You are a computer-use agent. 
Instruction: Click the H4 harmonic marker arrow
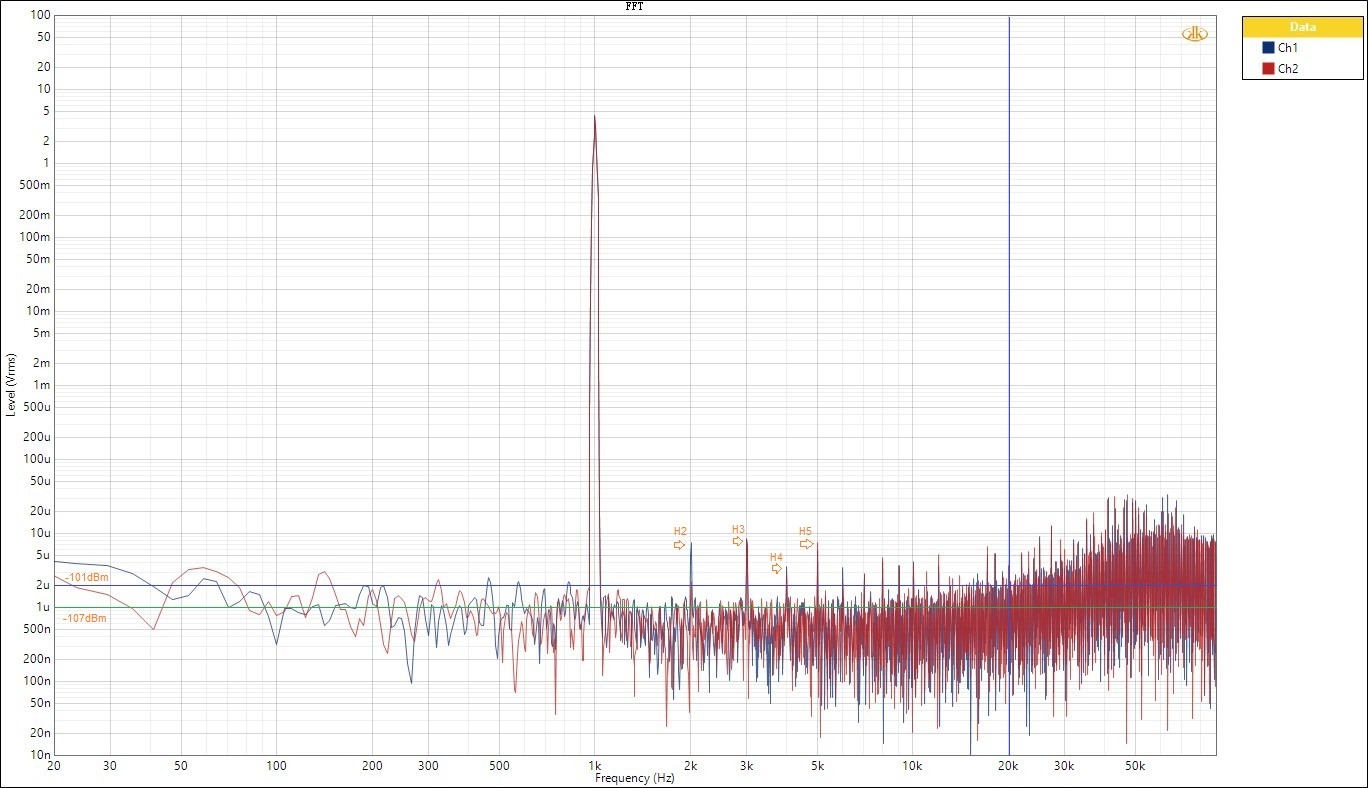(x=776, y=568)
